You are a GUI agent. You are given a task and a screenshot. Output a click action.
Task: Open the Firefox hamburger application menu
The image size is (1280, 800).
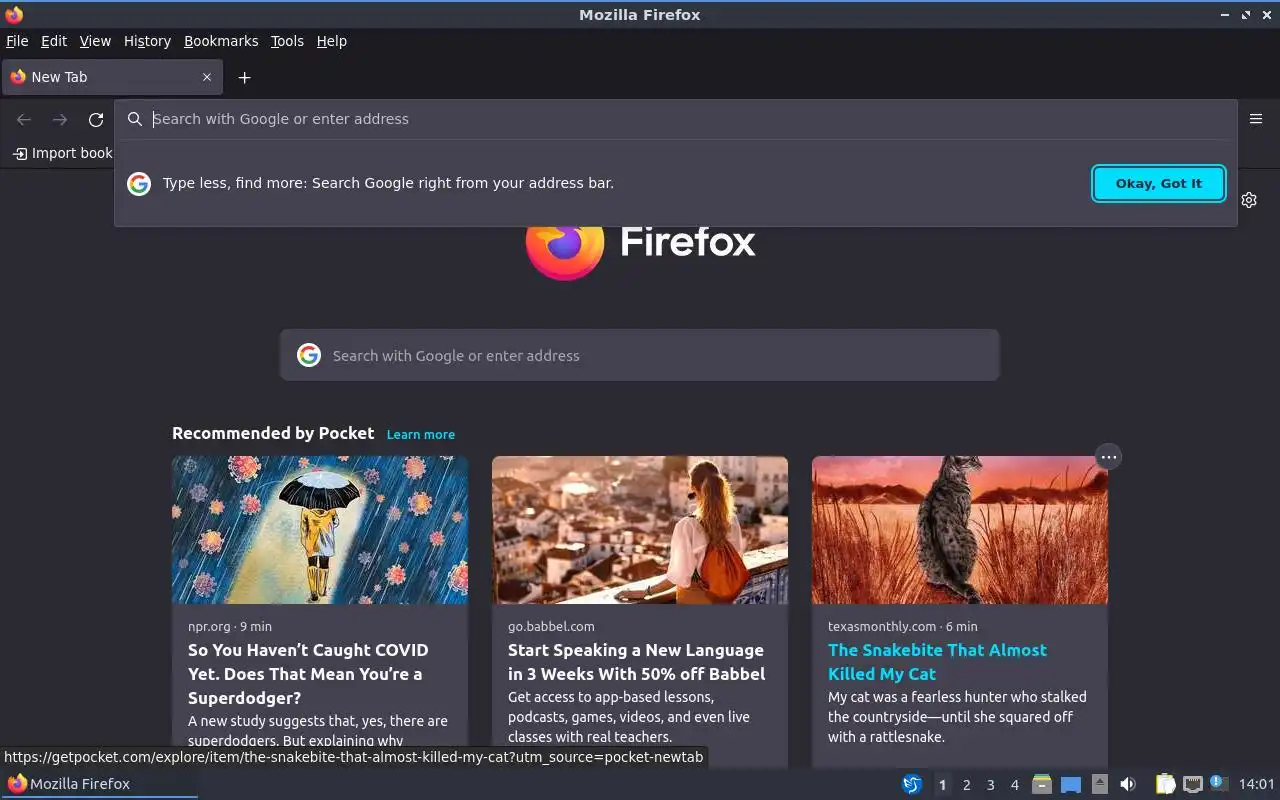1256,119
